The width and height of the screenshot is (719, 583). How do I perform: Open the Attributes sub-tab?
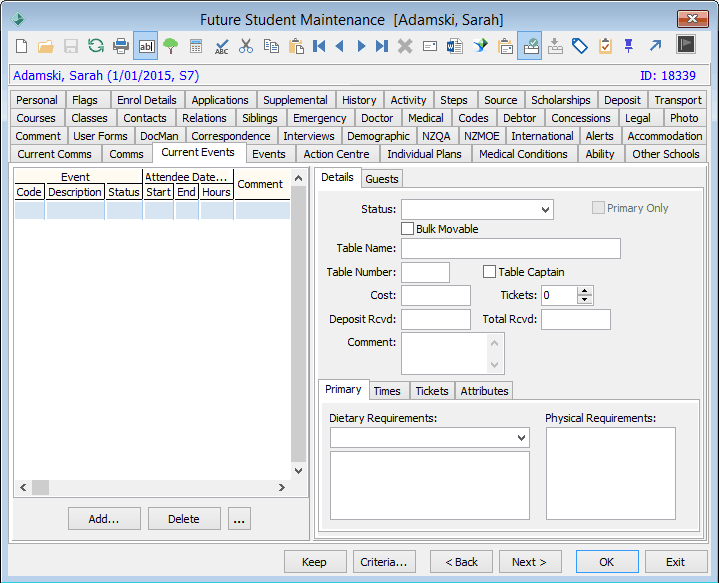point(484,391)
